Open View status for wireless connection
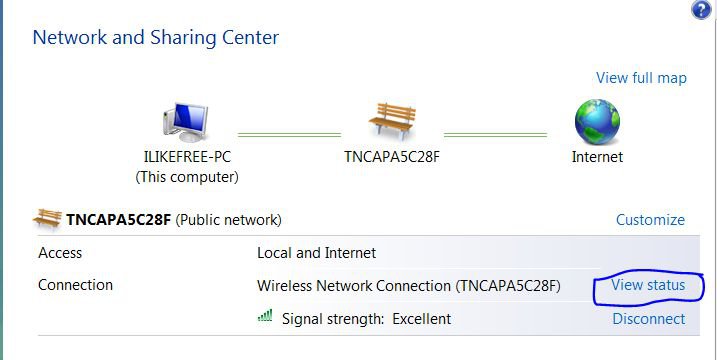This screenshot has height=360, width=717. [x=648, y=285]
